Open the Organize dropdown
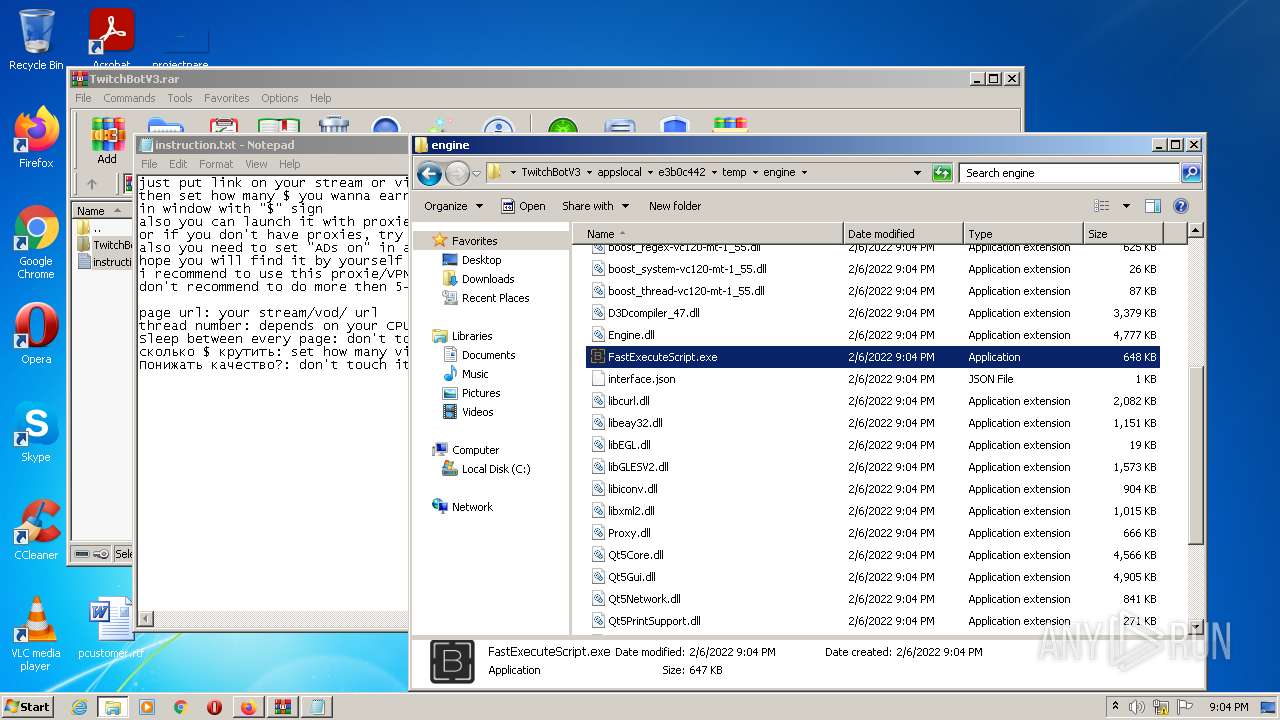The width and height of the screenshot is (1280, 720). pos(453,206)
